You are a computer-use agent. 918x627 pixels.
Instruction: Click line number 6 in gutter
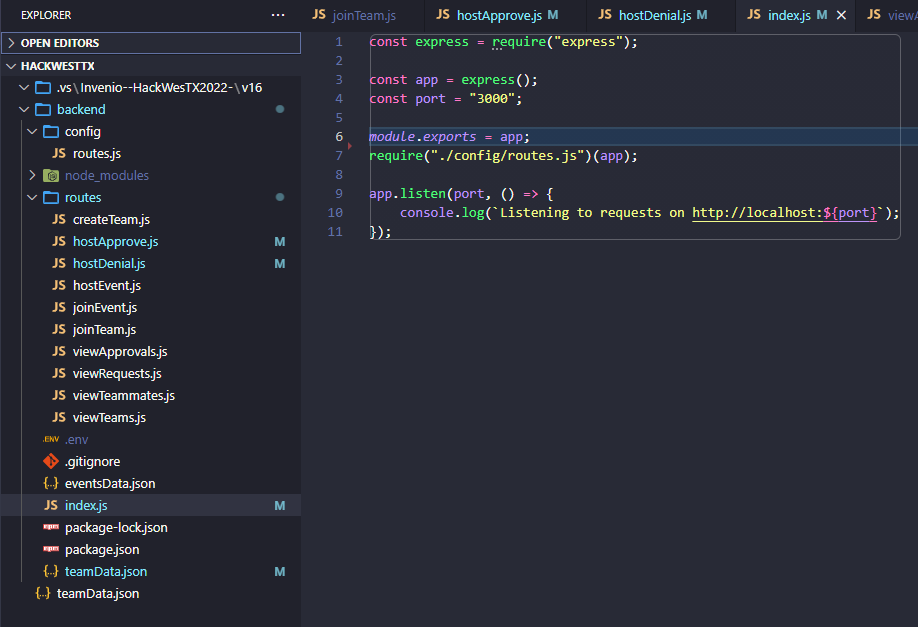pyautogui.click(x=339, y=137)
